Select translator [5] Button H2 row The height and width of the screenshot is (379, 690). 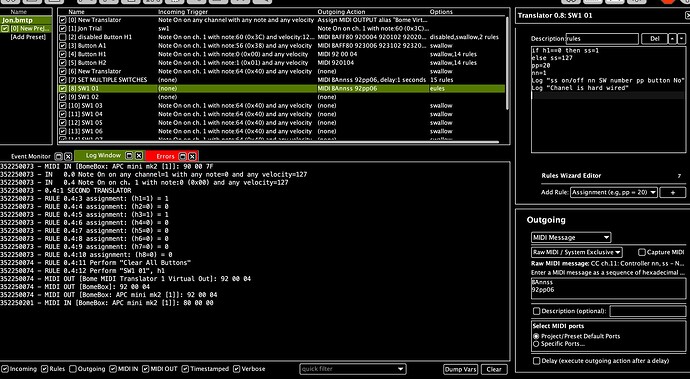pyautogui.click(x=282, y=63)
